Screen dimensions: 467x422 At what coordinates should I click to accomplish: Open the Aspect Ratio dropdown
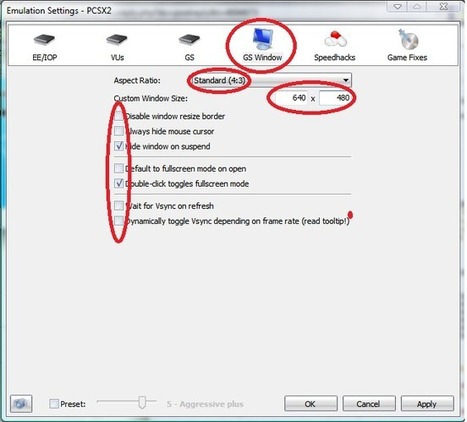point(269,80)
